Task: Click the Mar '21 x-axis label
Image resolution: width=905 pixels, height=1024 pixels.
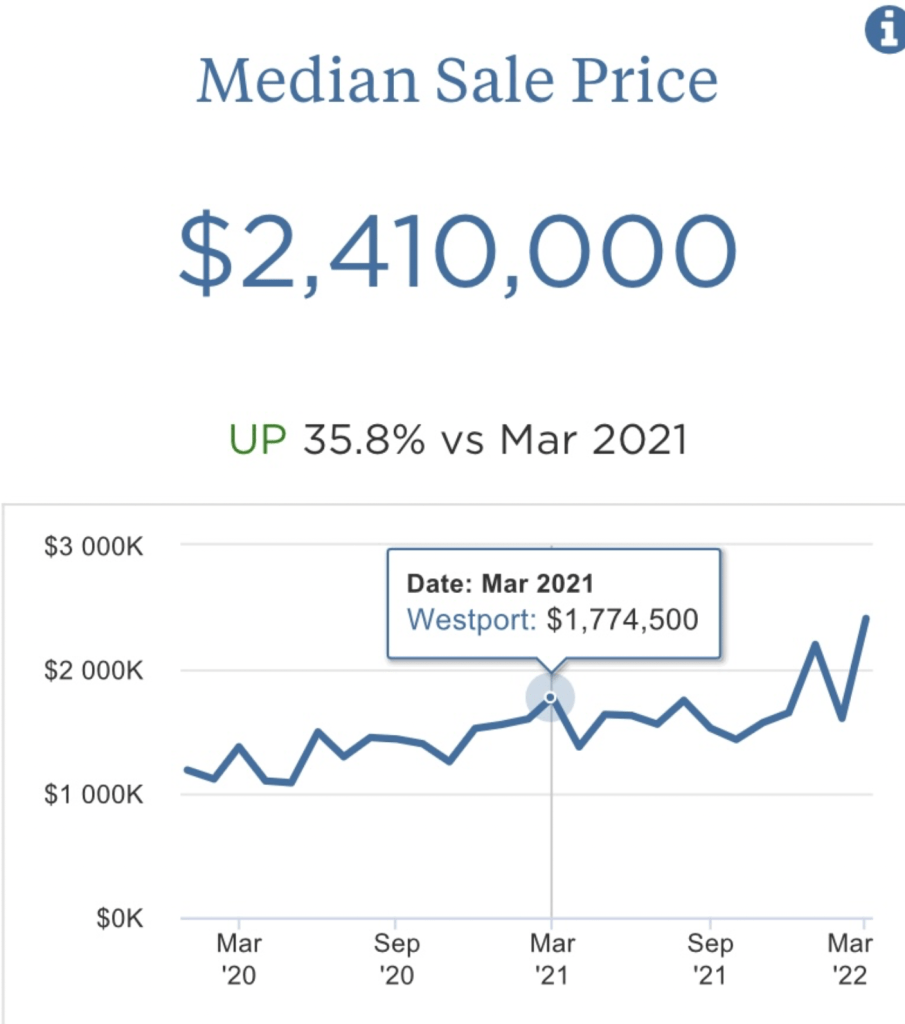Action: (x=552, y=958)
